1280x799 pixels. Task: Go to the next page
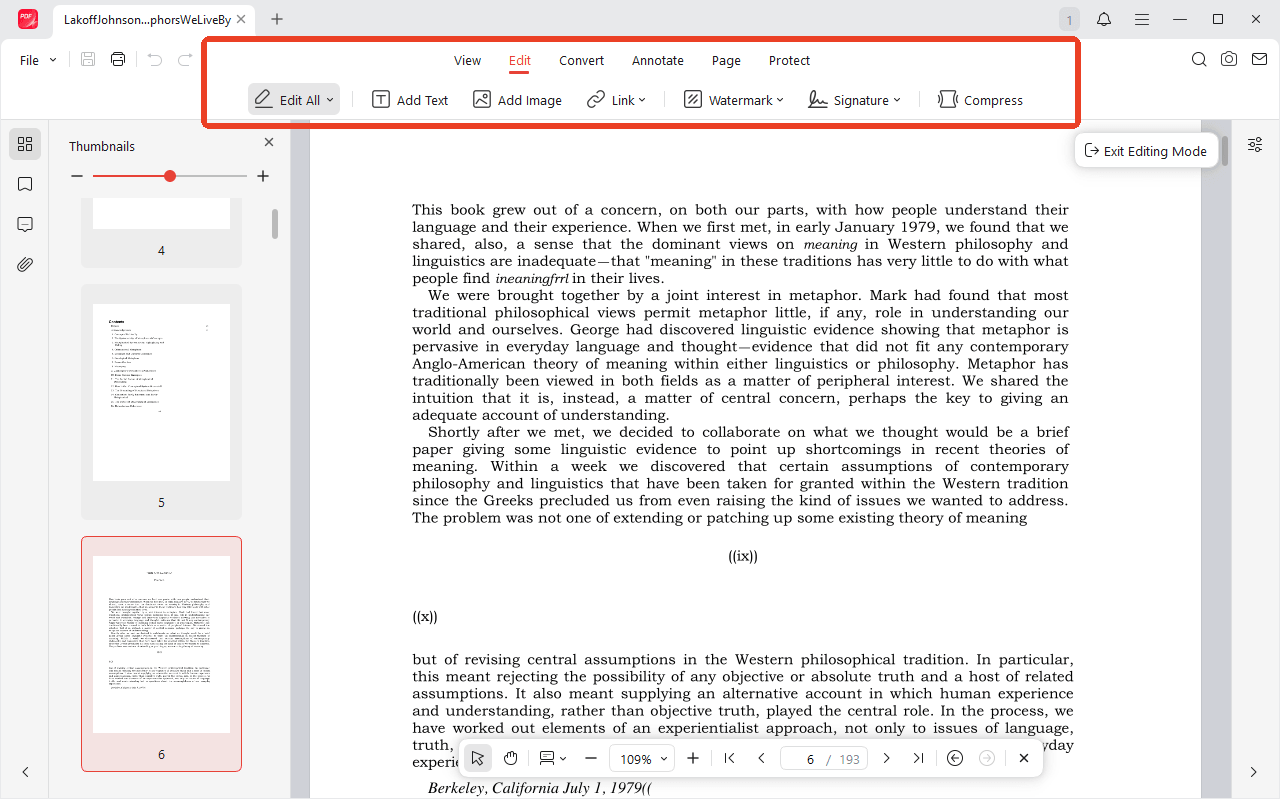point(886,758)
